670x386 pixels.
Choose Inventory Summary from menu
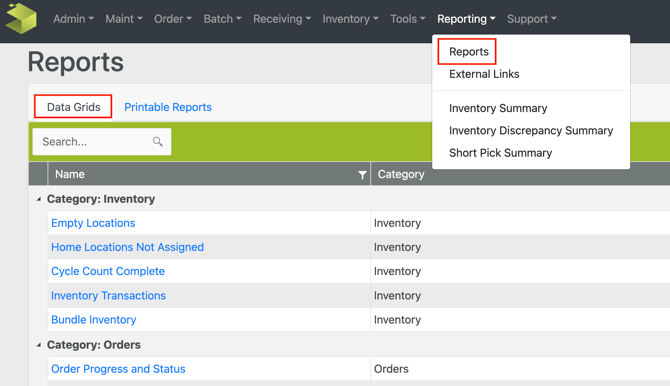498,108
